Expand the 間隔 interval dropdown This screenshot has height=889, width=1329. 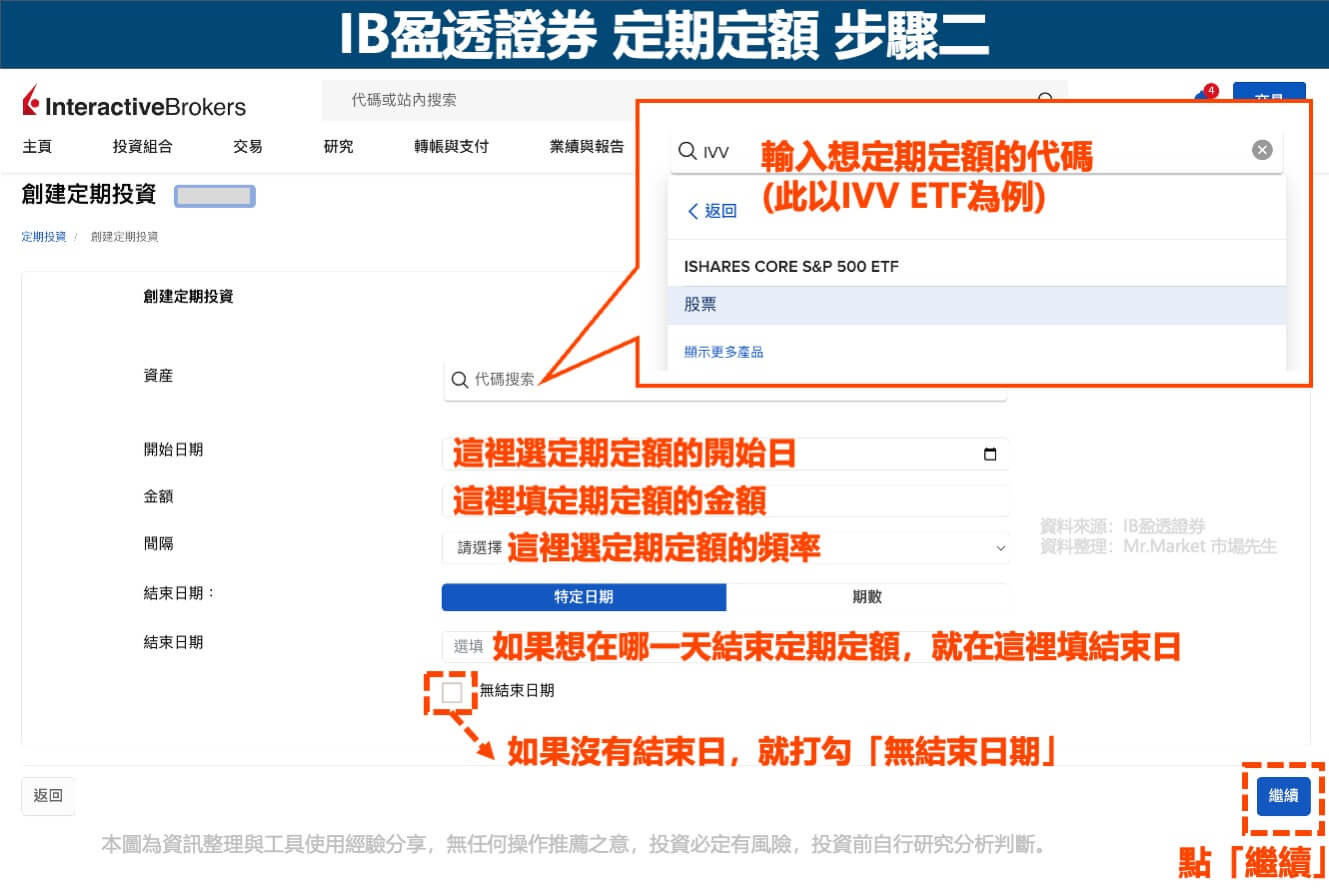pos(726,548)
